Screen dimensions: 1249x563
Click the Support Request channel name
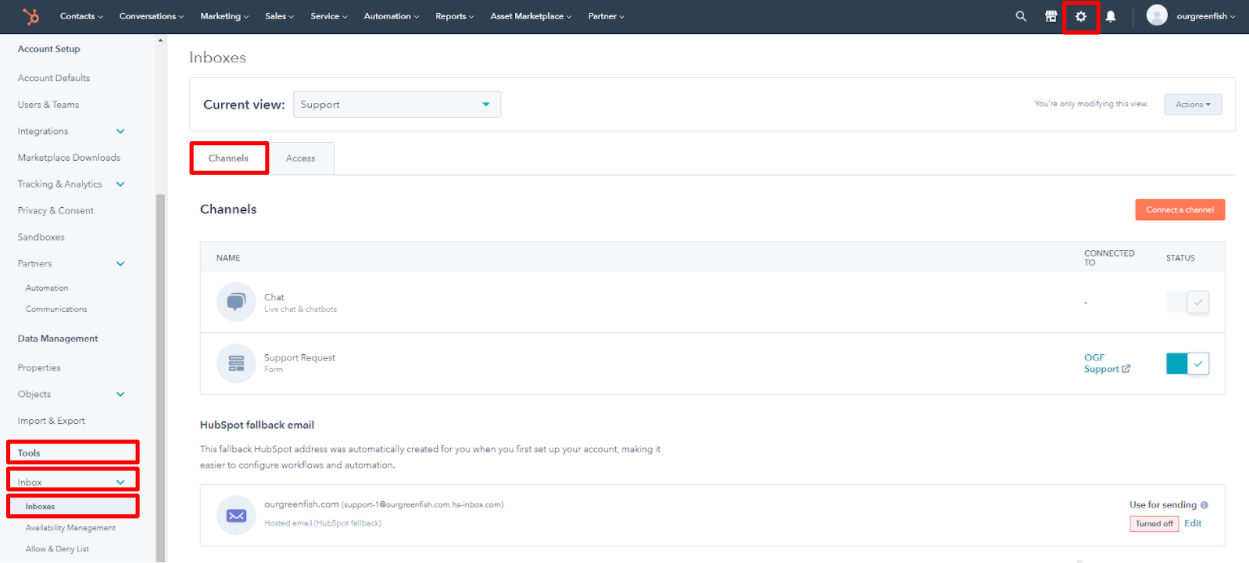tap(300, 357)
